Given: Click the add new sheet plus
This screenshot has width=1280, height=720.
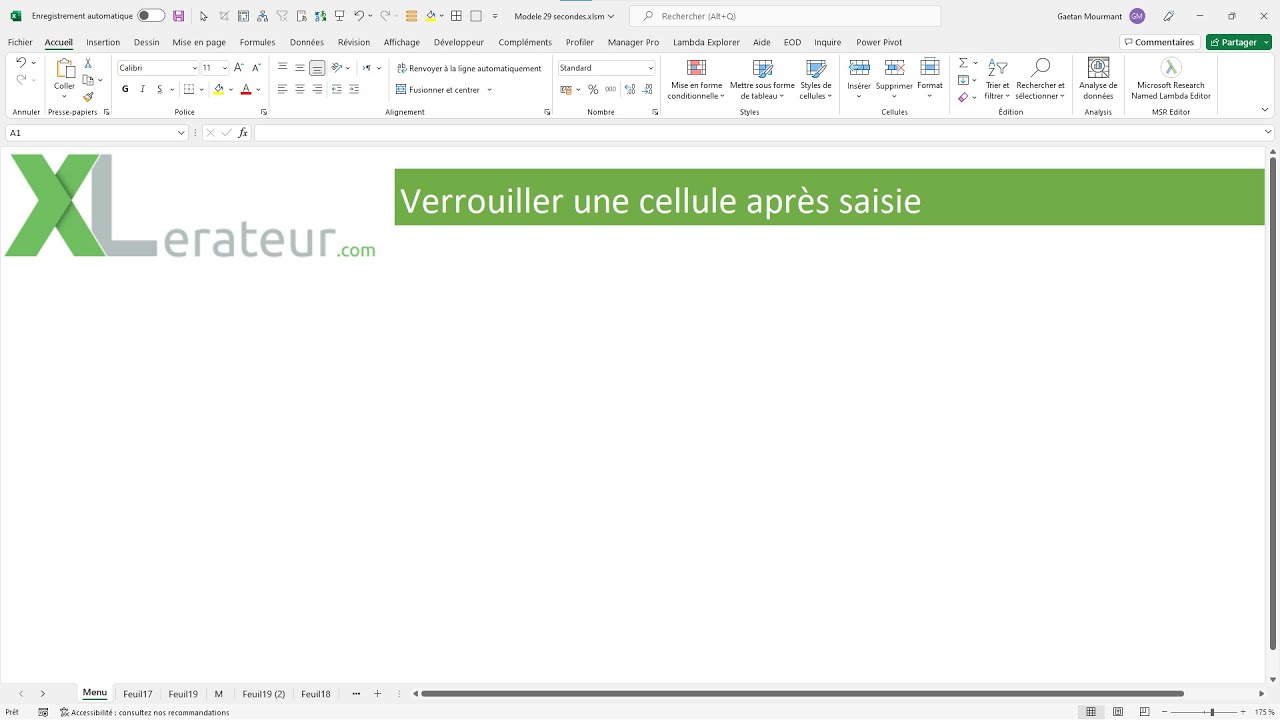Looking at the screenshot, I should pos(377,694).
